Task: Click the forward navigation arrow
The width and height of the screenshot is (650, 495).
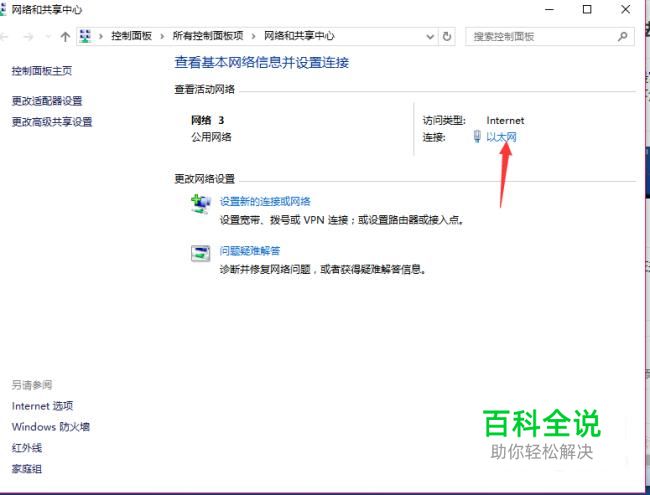Action: pyautogui.click(x=28, y=37)
